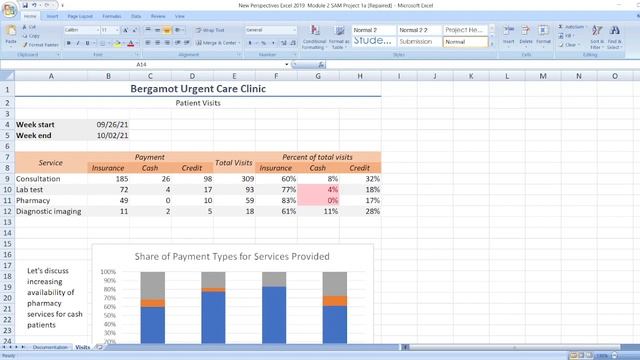Switch to the Page Layout tab

click(x=80, y=16)
